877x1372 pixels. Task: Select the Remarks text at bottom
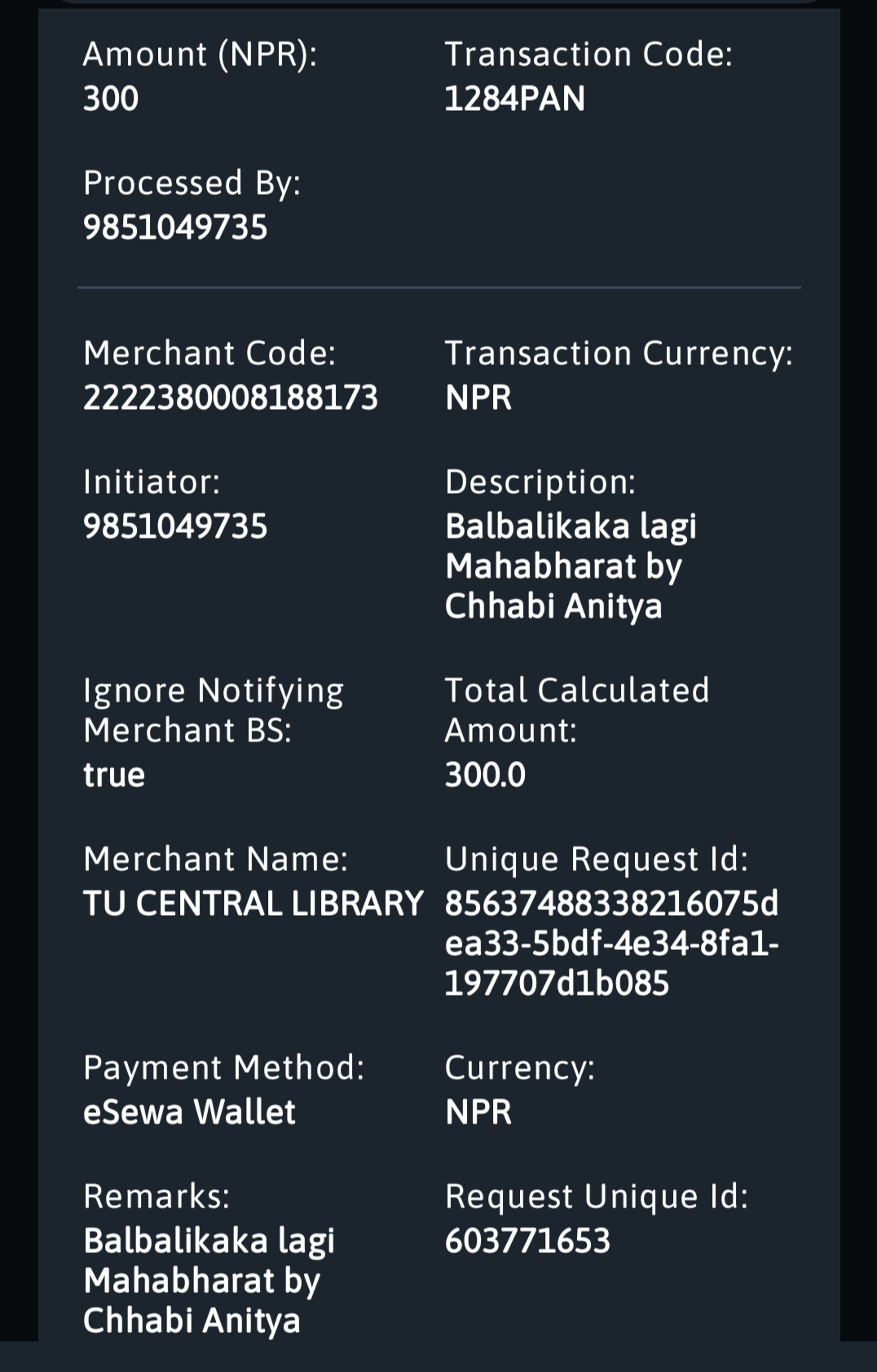(209, 1280)
